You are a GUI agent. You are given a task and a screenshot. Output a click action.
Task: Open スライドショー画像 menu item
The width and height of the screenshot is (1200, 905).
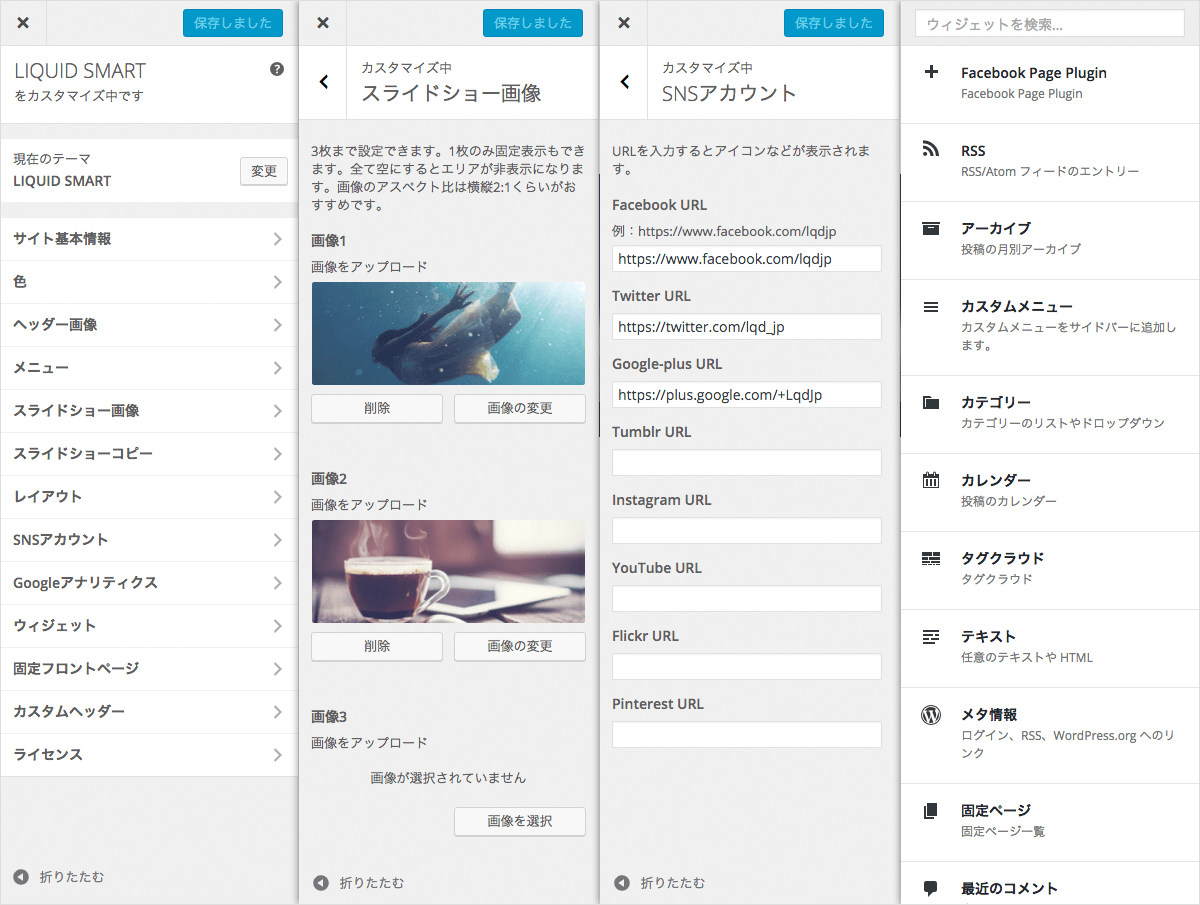pyautogui.click(x=149, y=411)
